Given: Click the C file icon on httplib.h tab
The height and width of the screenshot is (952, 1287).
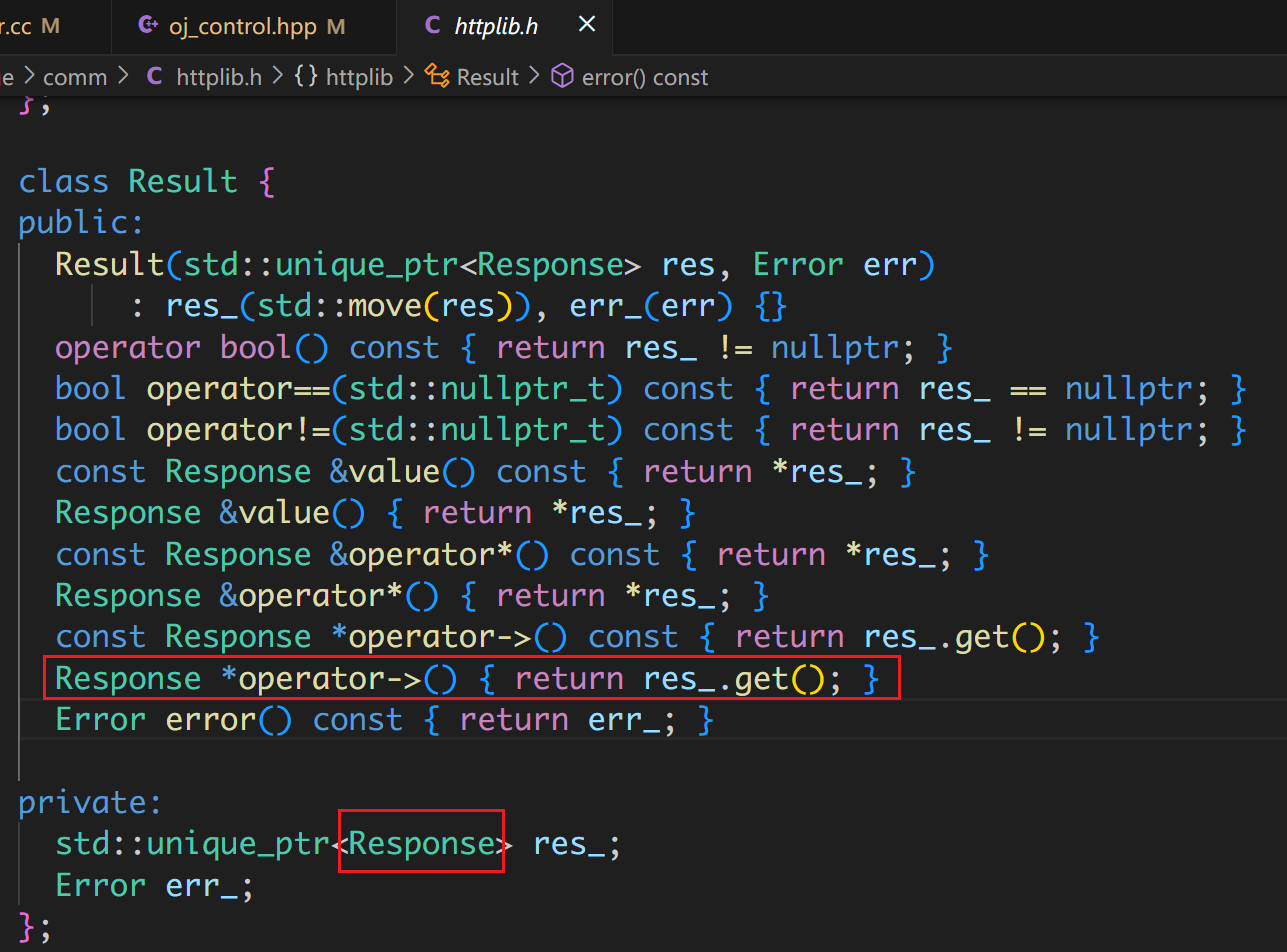Looking at the screenshot, I should pos(432,26).
